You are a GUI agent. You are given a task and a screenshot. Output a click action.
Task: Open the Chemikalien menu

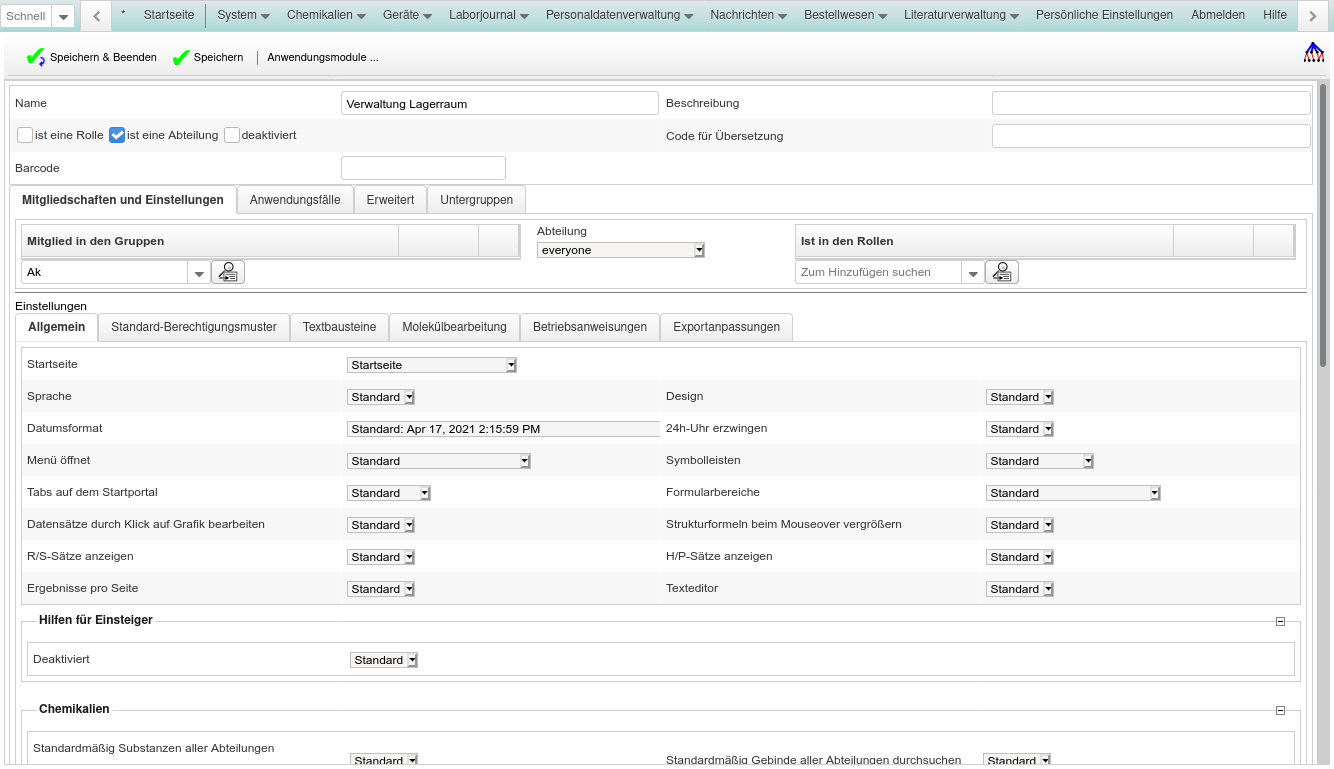tap(326, 15)
